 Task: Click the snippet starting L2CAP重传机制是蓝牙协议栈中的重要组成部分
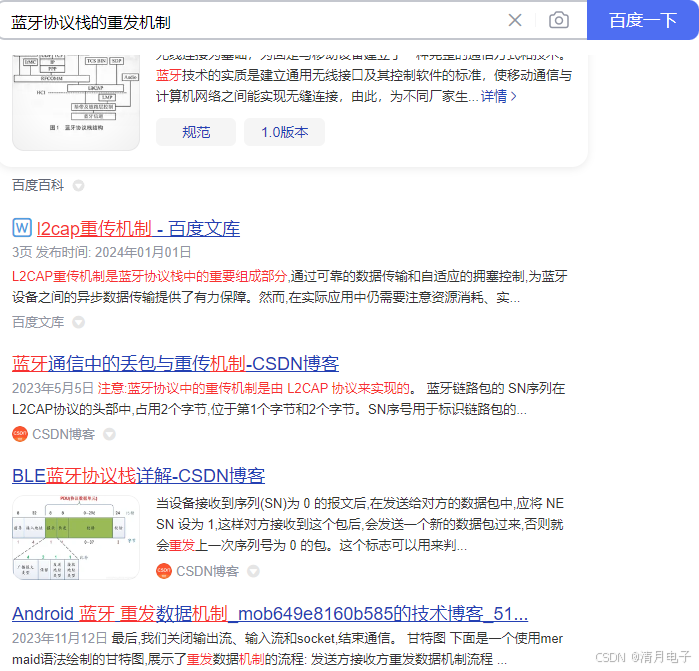pos(290,287)
